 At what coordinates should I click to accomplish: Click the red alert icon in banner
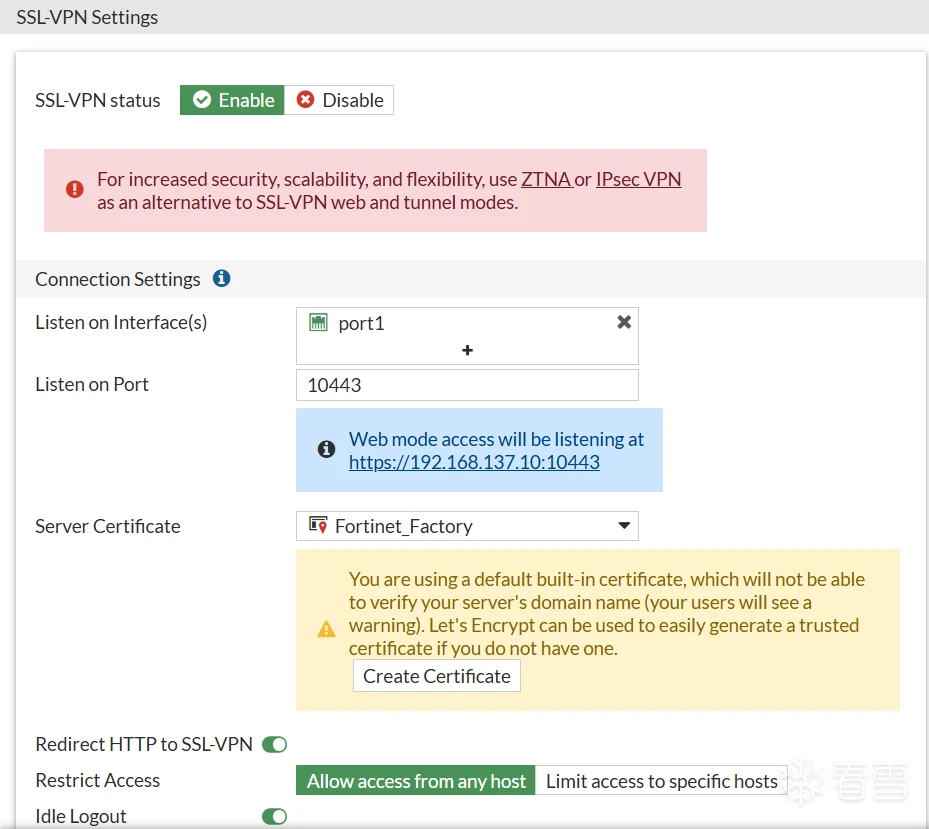[75, 190]
